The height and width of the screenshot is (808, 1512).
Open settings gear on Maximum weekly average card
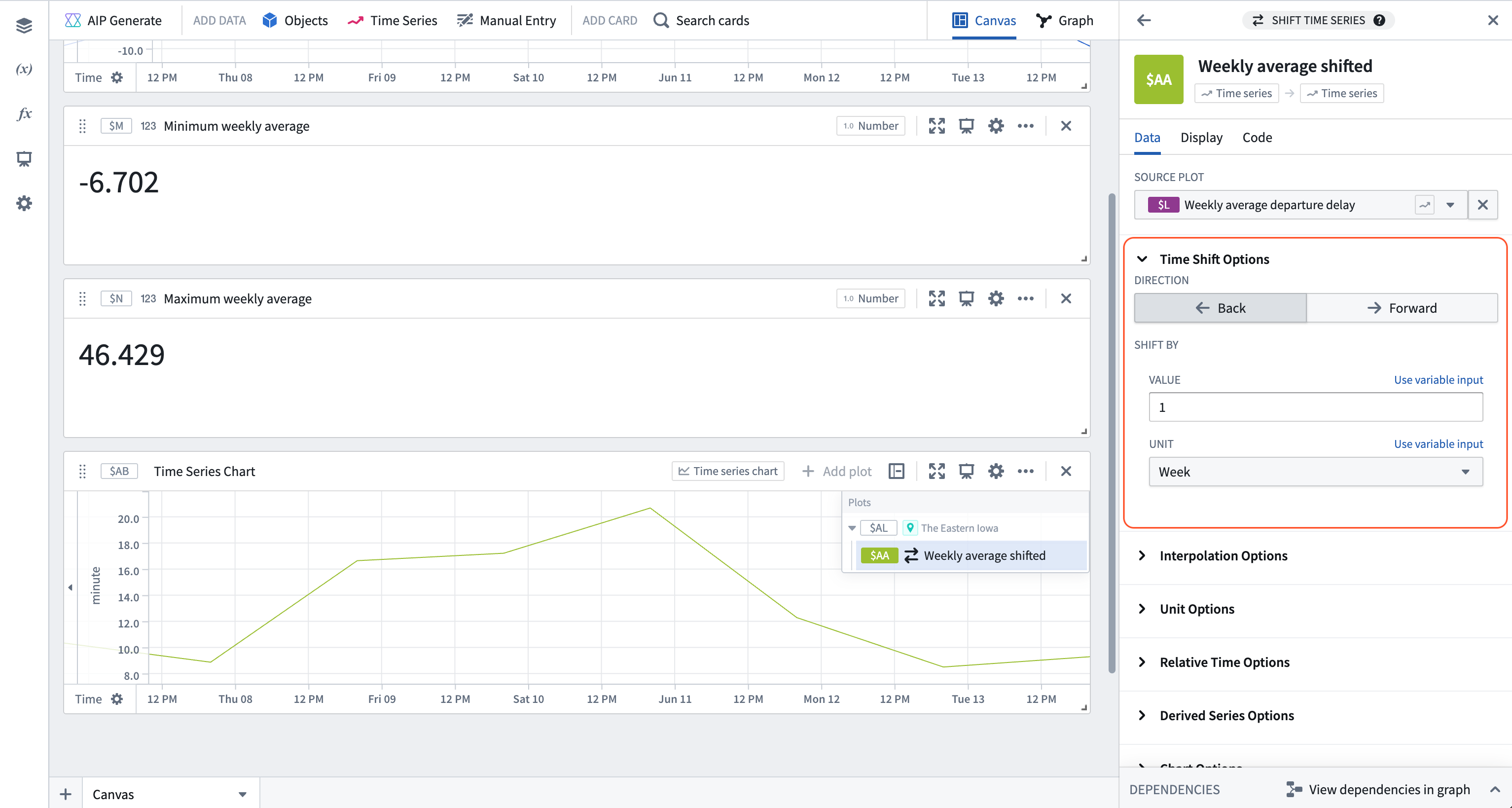[x=996, y=298]
